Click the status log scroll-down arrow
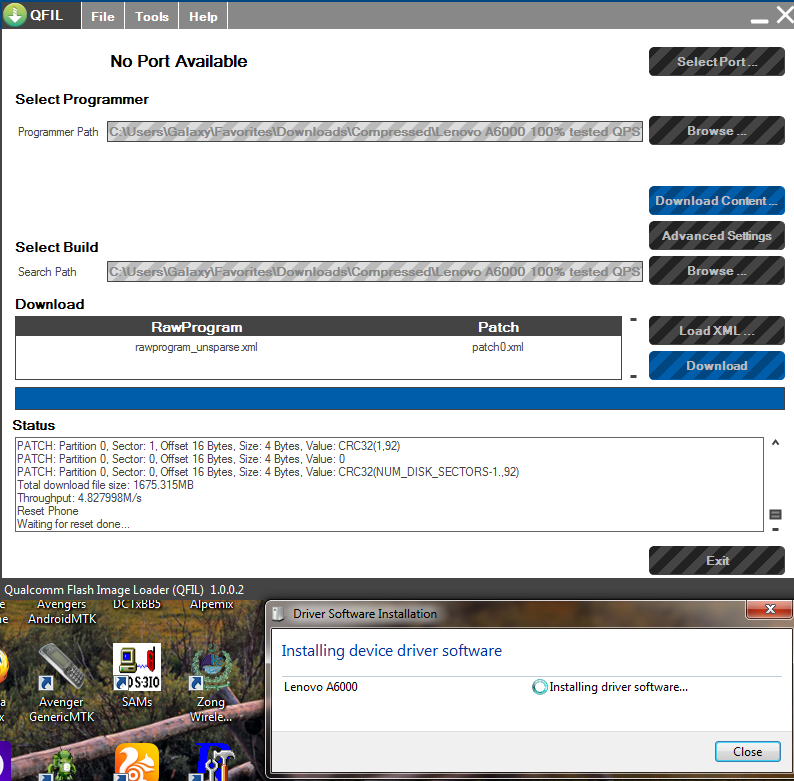794x781 pixels. tap(775, 530)
